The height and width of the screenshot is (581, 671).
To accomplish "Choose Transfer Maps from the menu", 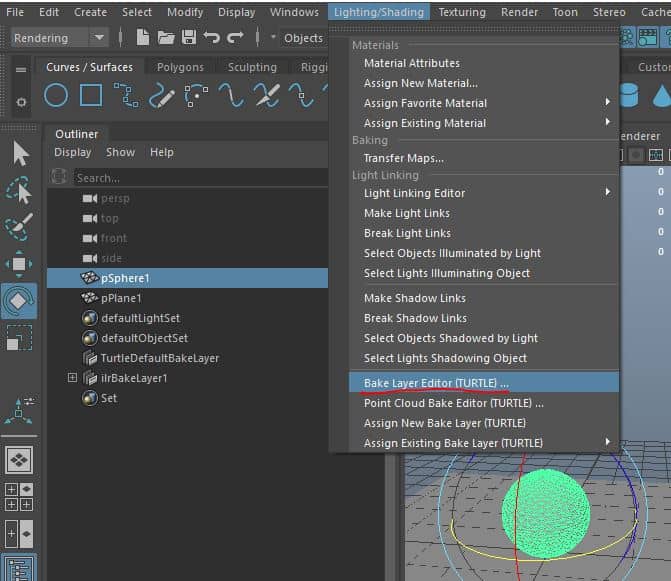I will point(403,158).
